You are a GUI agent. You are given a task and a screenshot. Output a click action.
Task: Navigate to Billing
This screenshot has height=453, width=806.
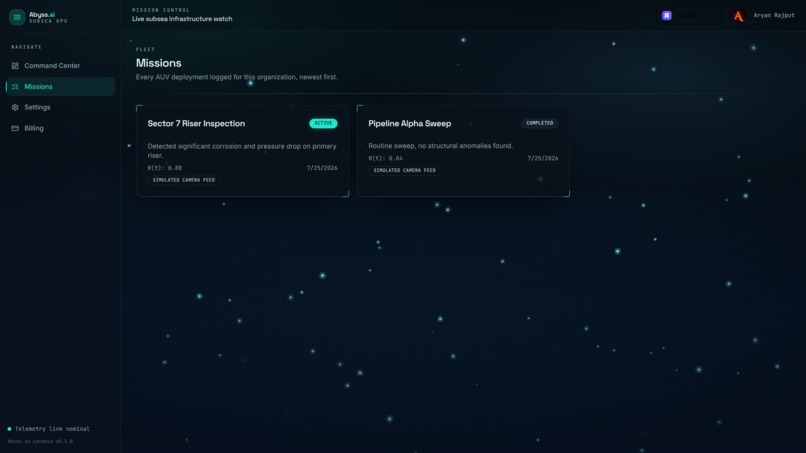point(60,129)
